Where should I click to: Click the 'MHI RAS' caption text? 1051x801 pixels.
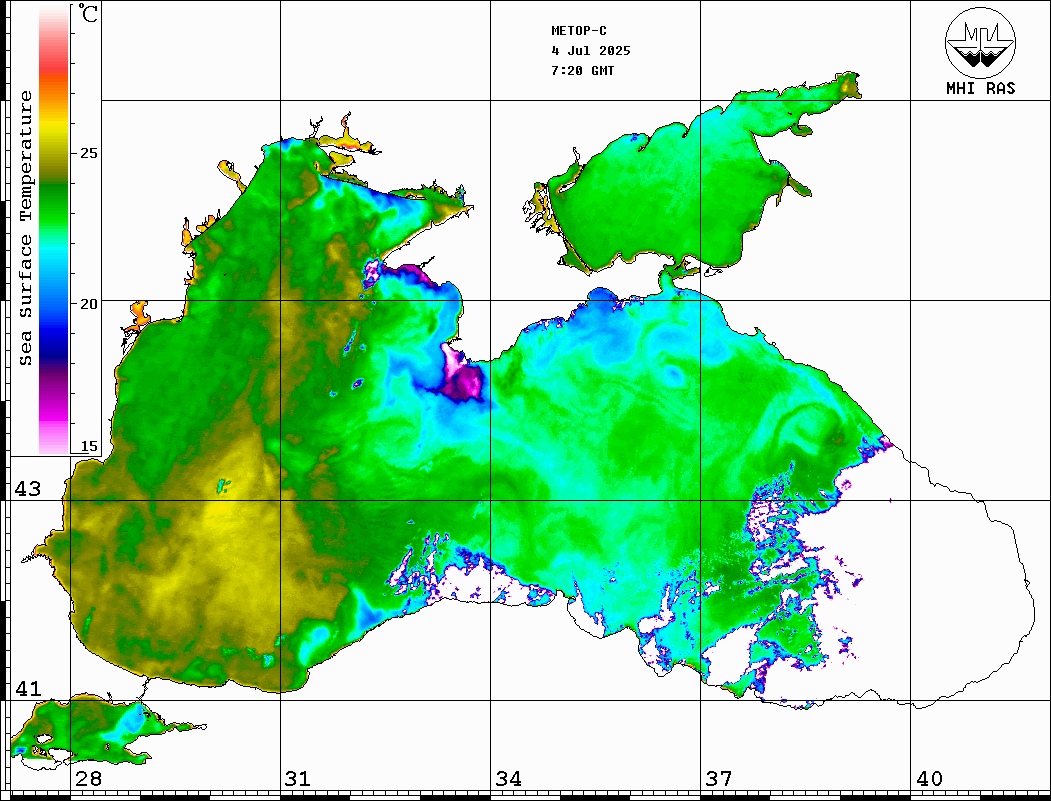(980, 88)
